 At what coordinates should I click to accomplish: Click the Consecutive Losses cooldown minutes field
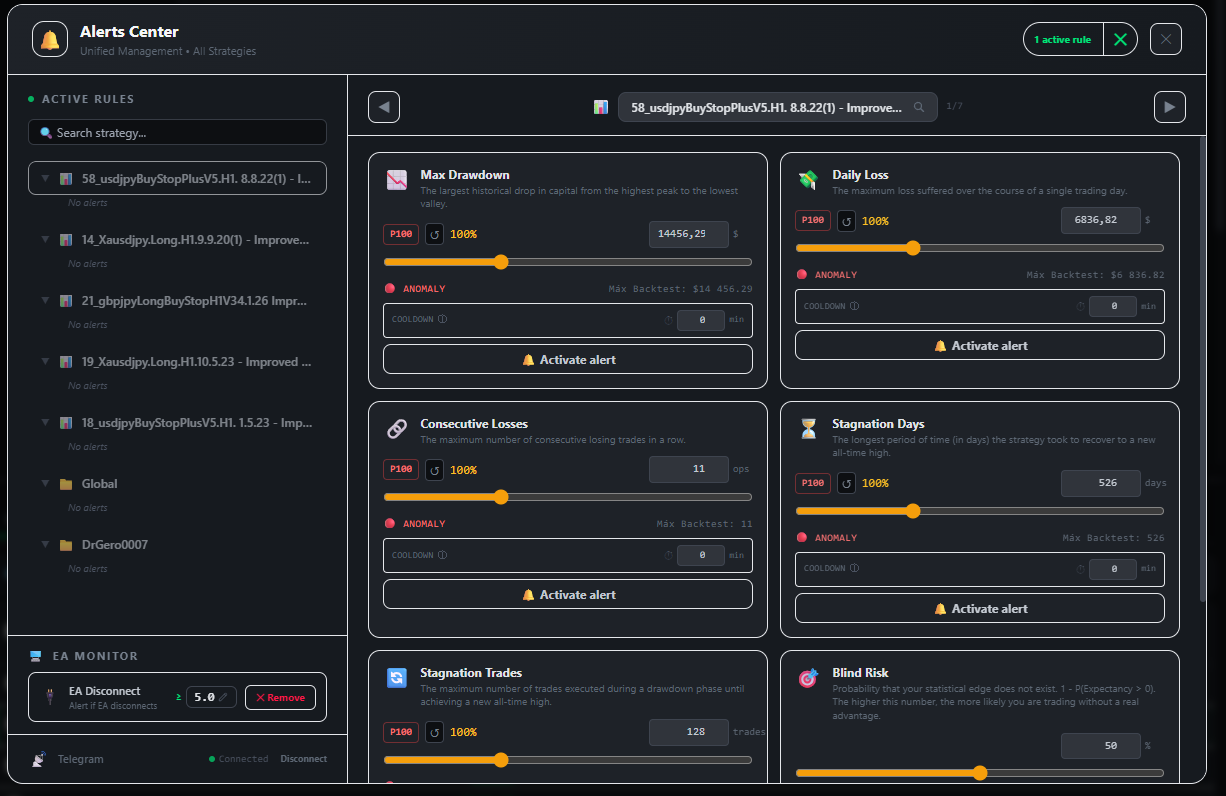(x=701, y=555)
